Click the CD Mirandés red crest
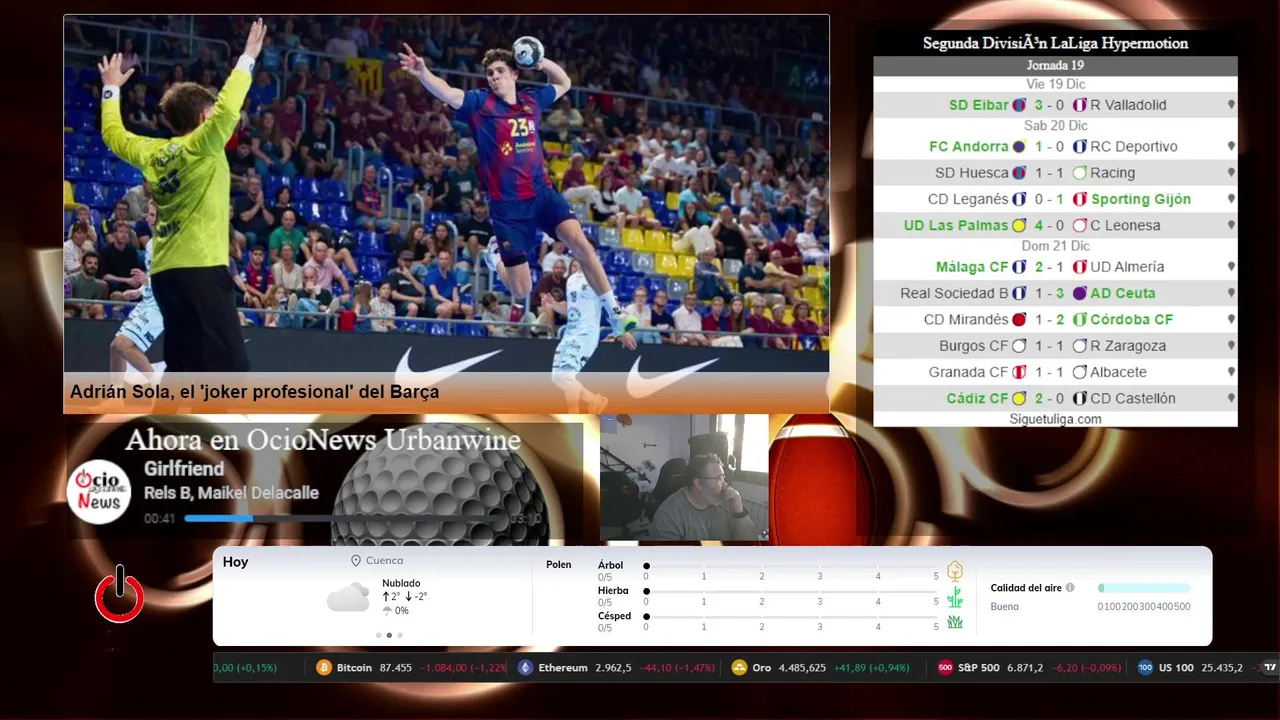 click(1019, 319)
